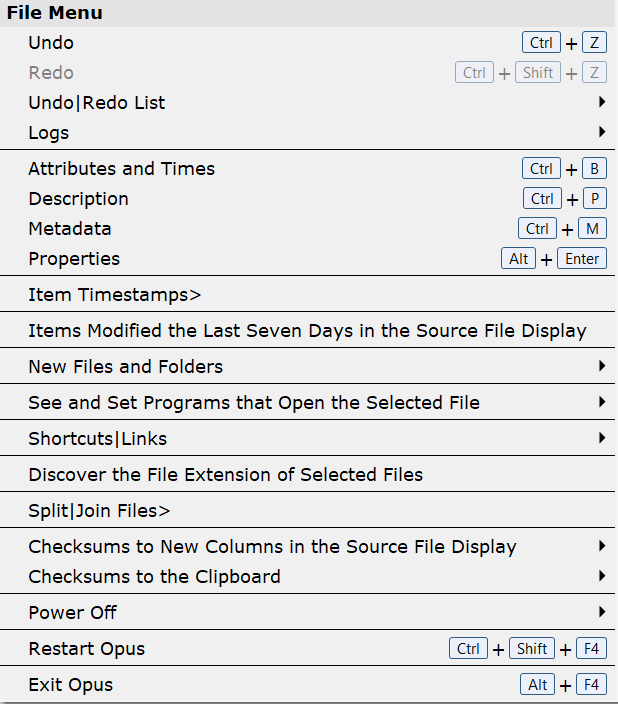Show Items Modified the Last Seven Days
This screenshot has width=618, height=704.
[307, 331]
